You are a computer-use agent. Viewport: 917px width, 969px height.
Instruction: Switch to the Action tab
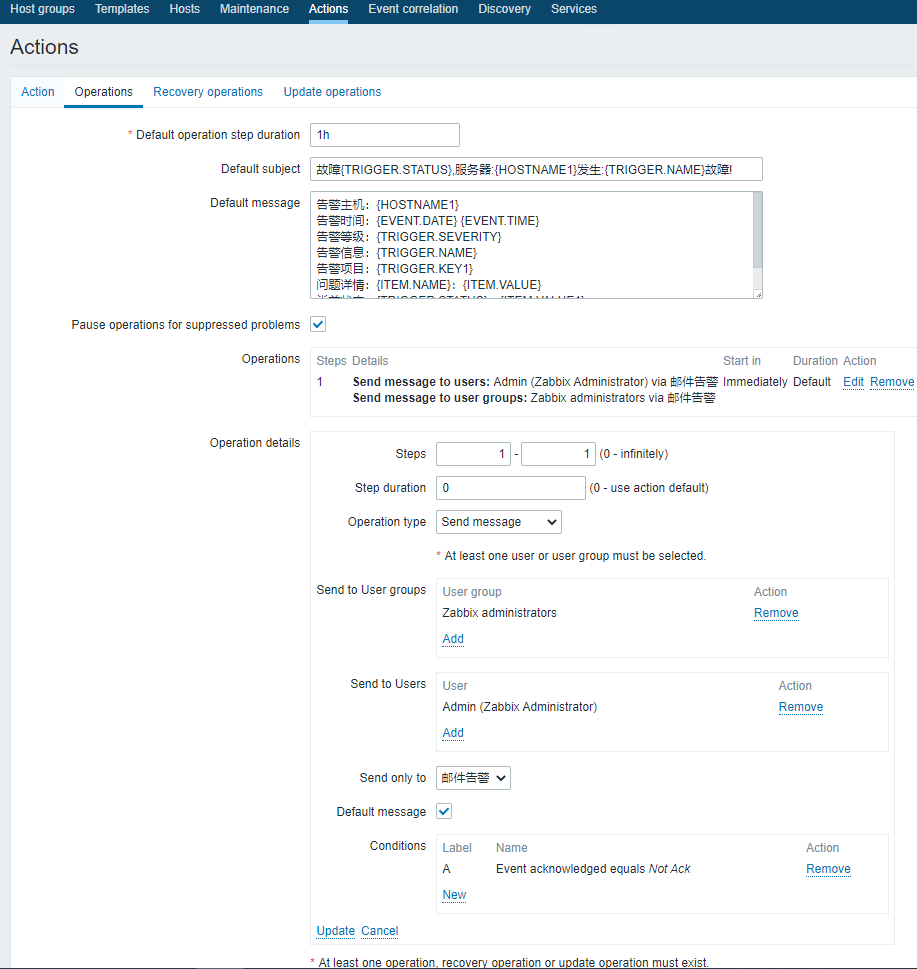[x=38, y=92]
